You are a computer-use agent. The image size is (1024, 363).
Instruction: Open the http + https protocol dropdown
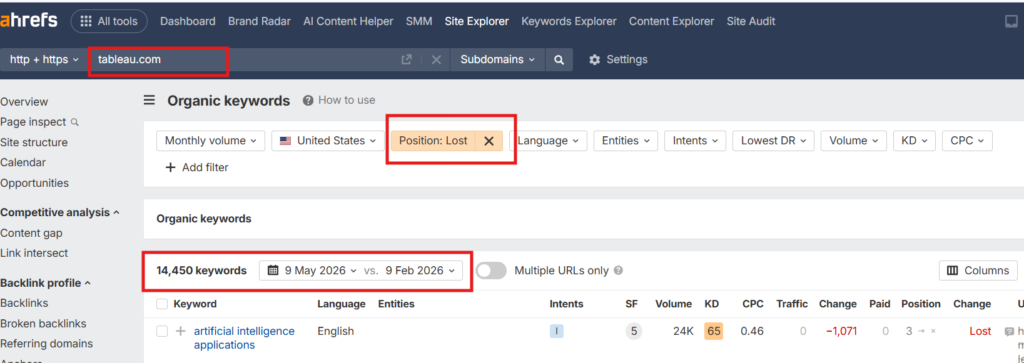(x=44, y=59)
